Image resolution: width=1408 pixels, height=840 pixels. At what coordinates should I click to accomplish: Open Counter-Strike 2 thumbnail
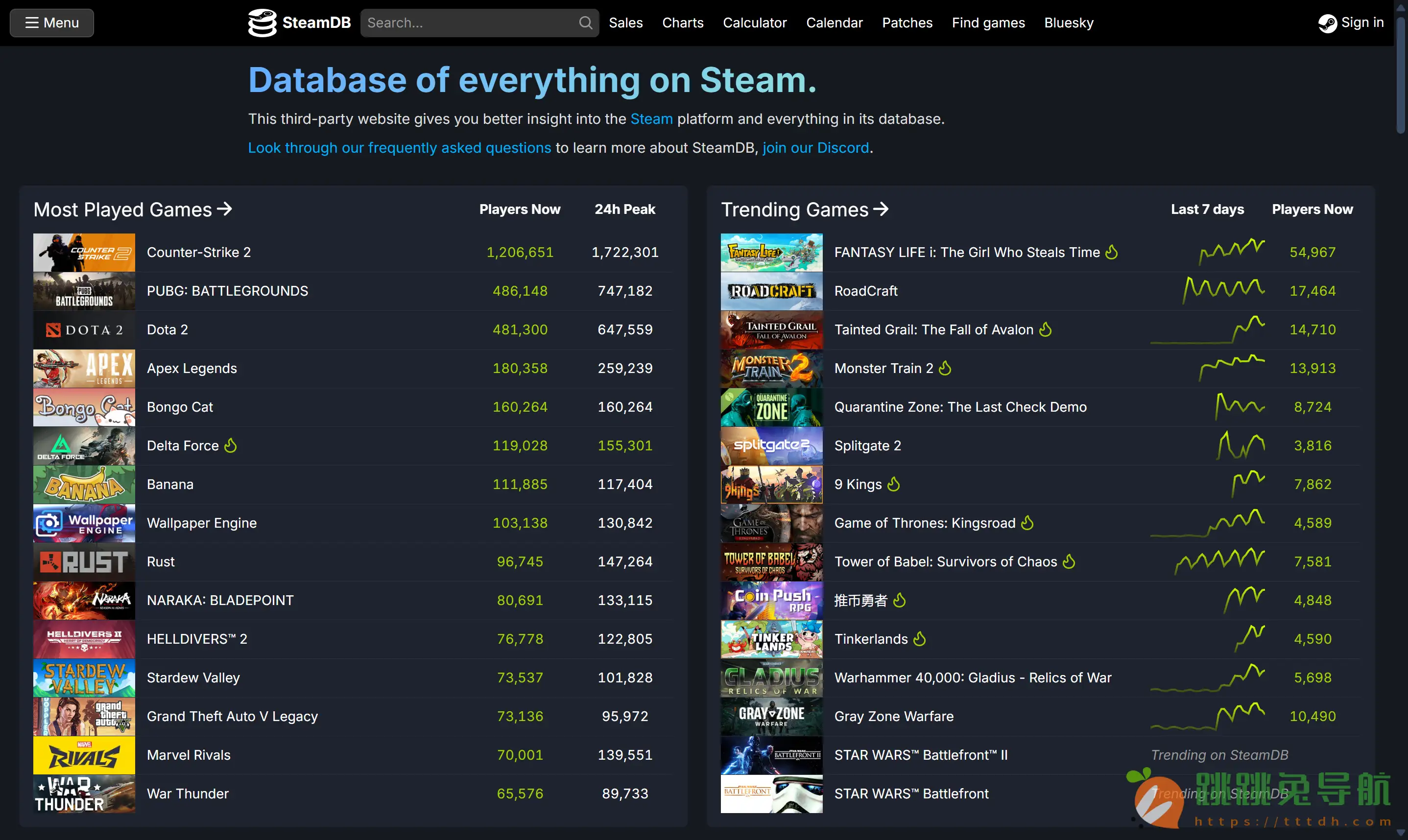[84, 253]
